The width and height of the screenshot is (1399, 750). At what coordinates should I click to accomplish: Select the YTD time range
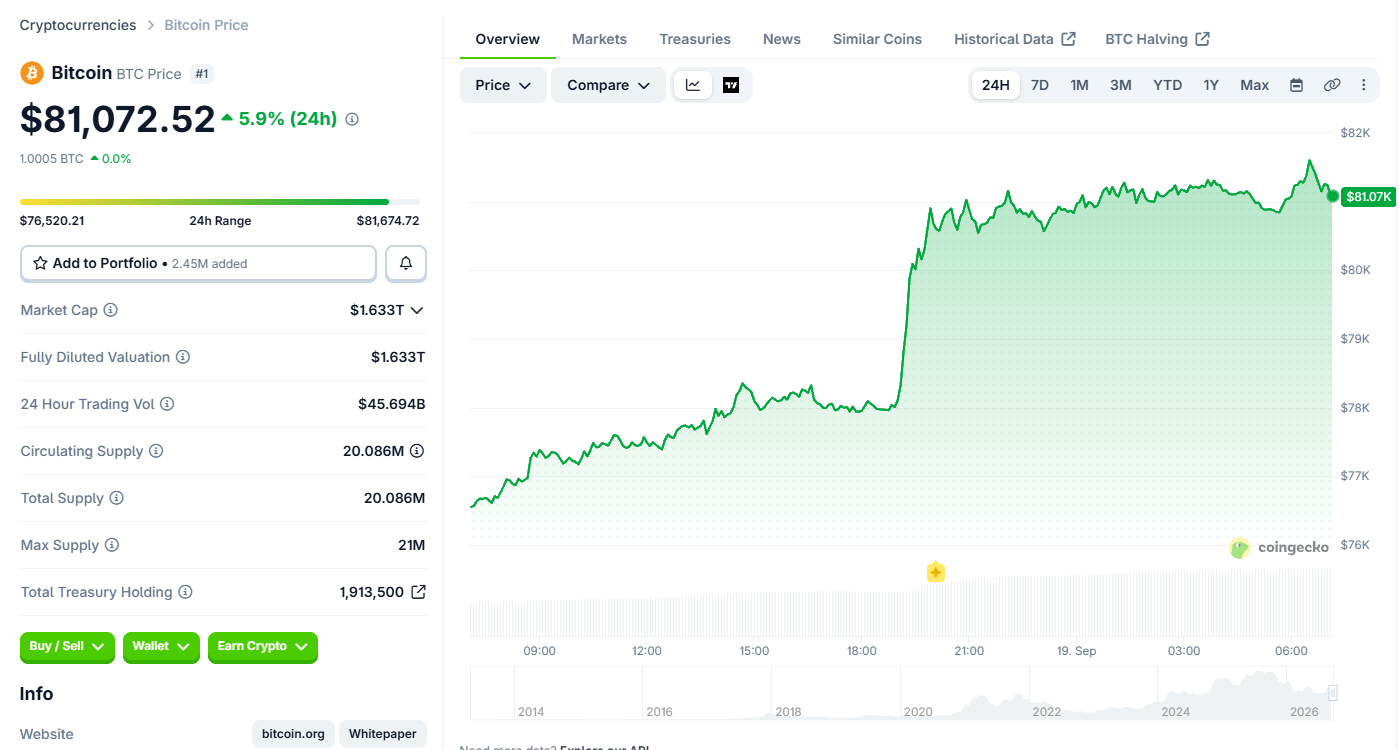pos(1168,85)
